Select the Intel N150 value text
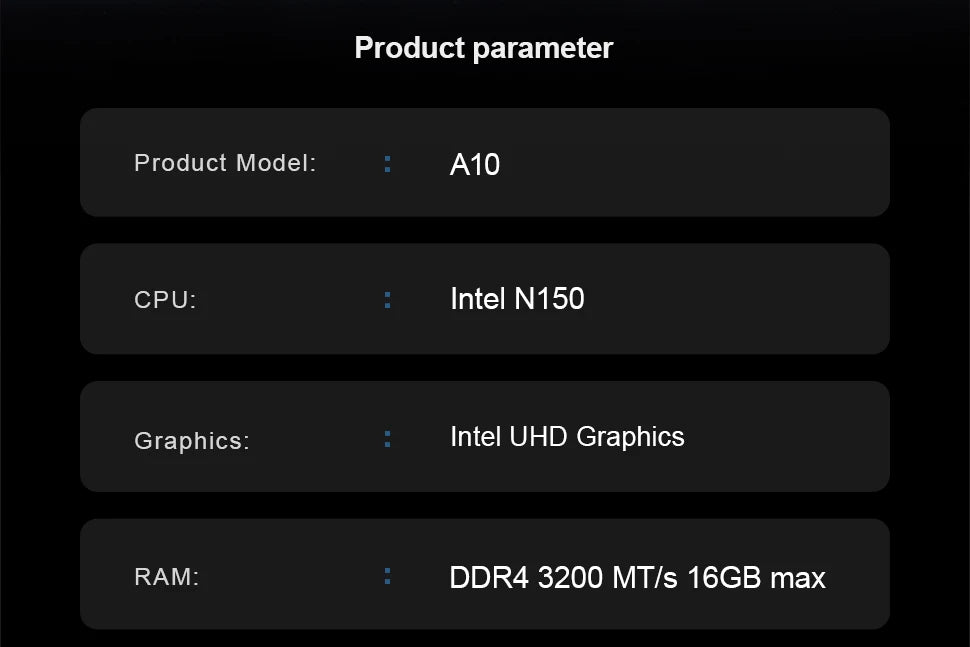This screenshot has height=647, width=970. (517, 299)
